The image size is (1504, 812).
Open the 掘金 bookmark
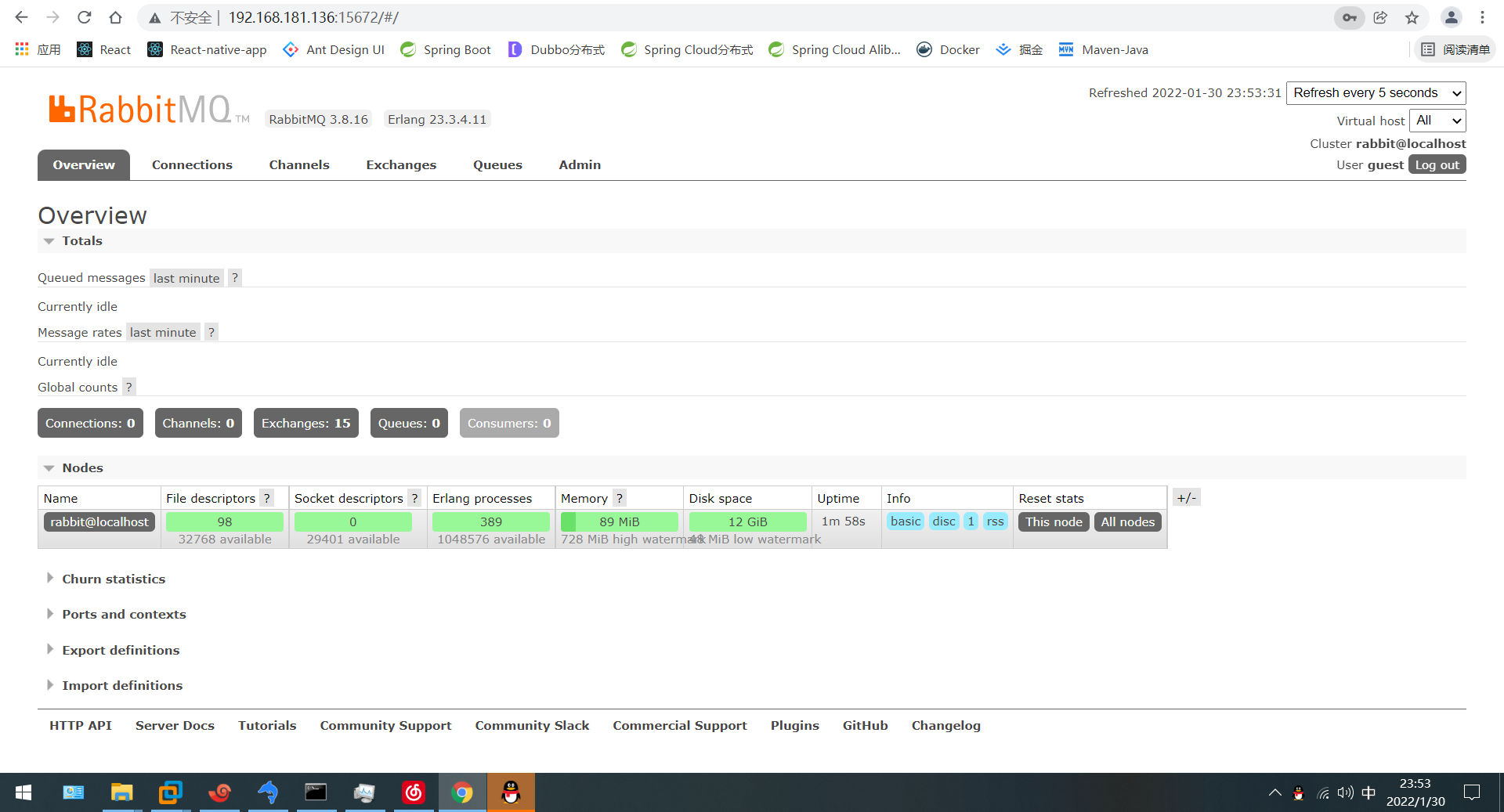coord(1018,49)
